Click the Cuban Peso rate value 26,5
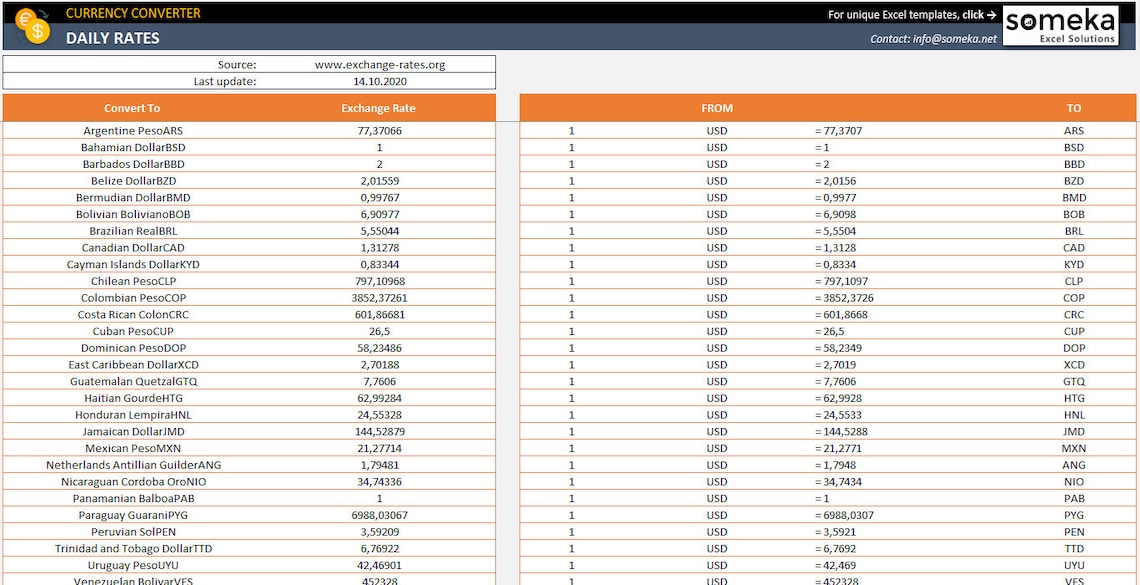 379,331
